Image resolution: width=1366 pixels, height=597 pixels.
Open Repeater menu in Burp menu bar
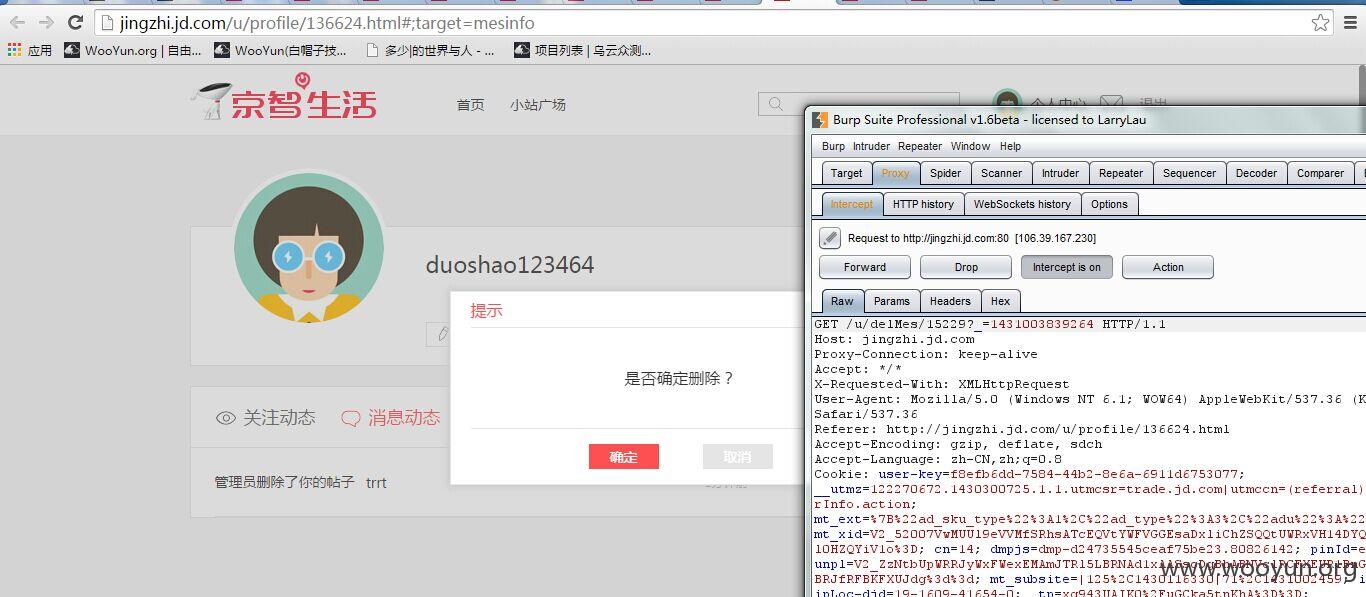pyautogui.click(x=919, y=146)
